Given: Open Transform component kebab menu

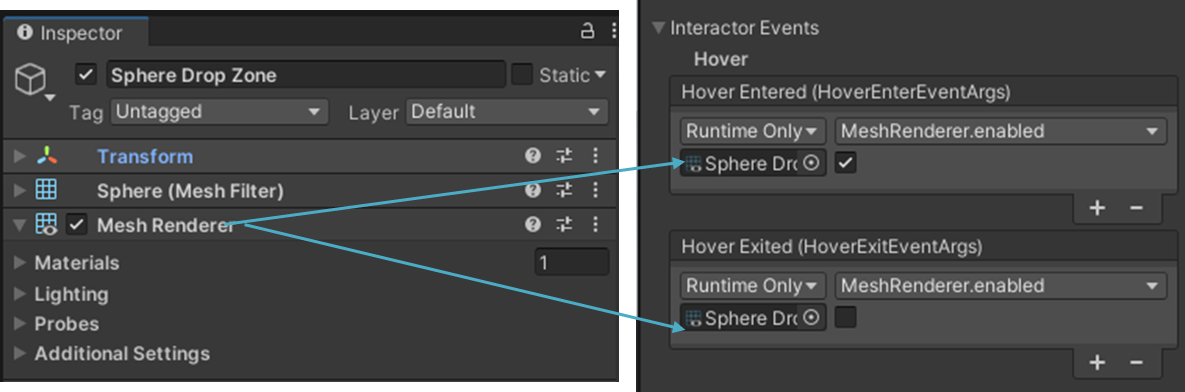Looking at the screenshot, I should [596, 156].
